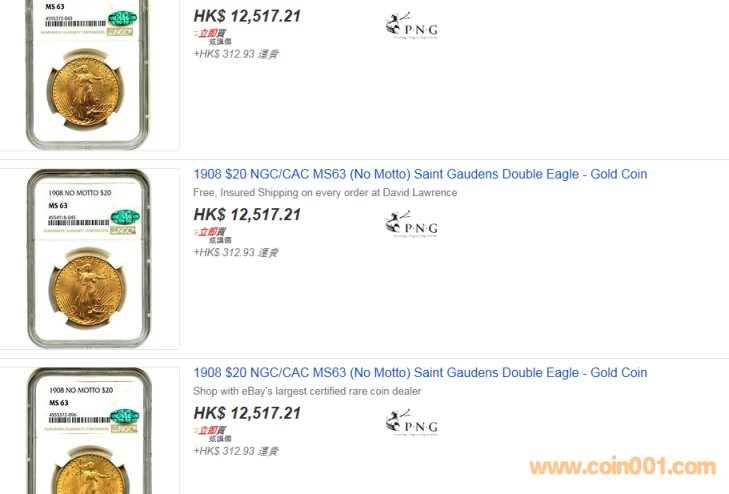Click the Shop with eBay's largest certified rare coin dealer subtitle

click(x=307, y=391)
